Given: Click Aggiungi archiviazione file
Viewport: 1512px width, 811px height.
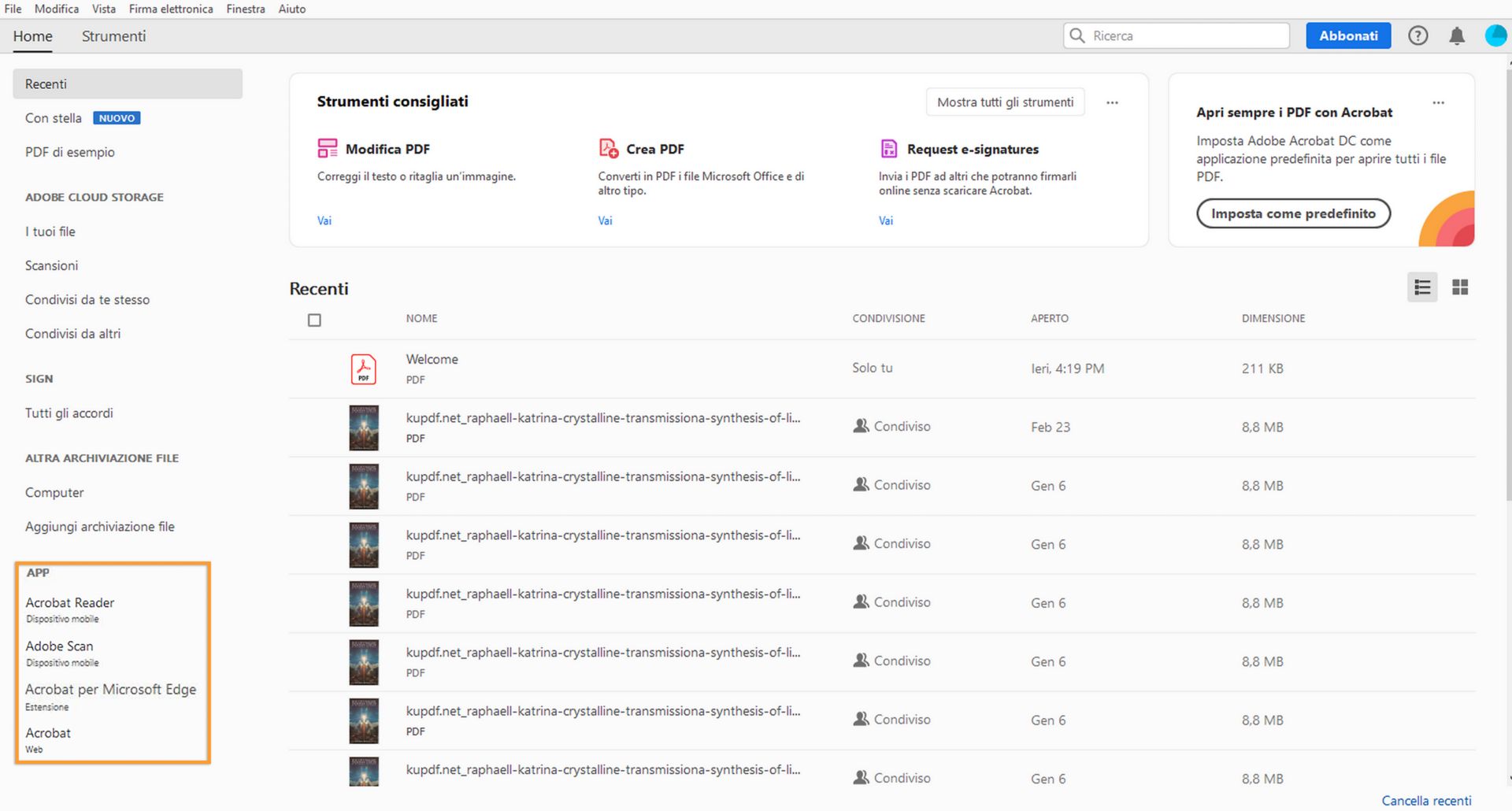Looking at the screenshot, I should click(x=100, y=526).
